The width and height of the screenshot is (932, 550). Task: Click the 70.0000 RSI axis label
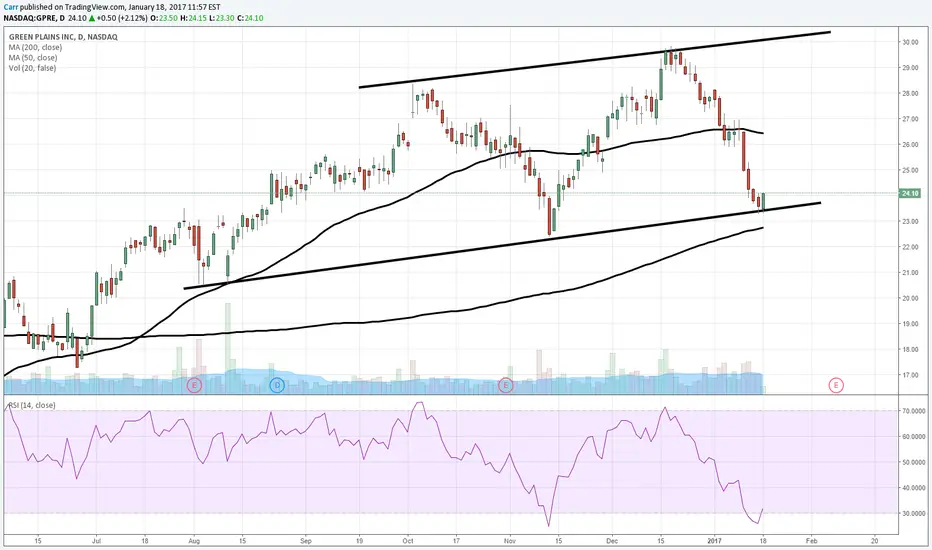click(x=915, y=411)
